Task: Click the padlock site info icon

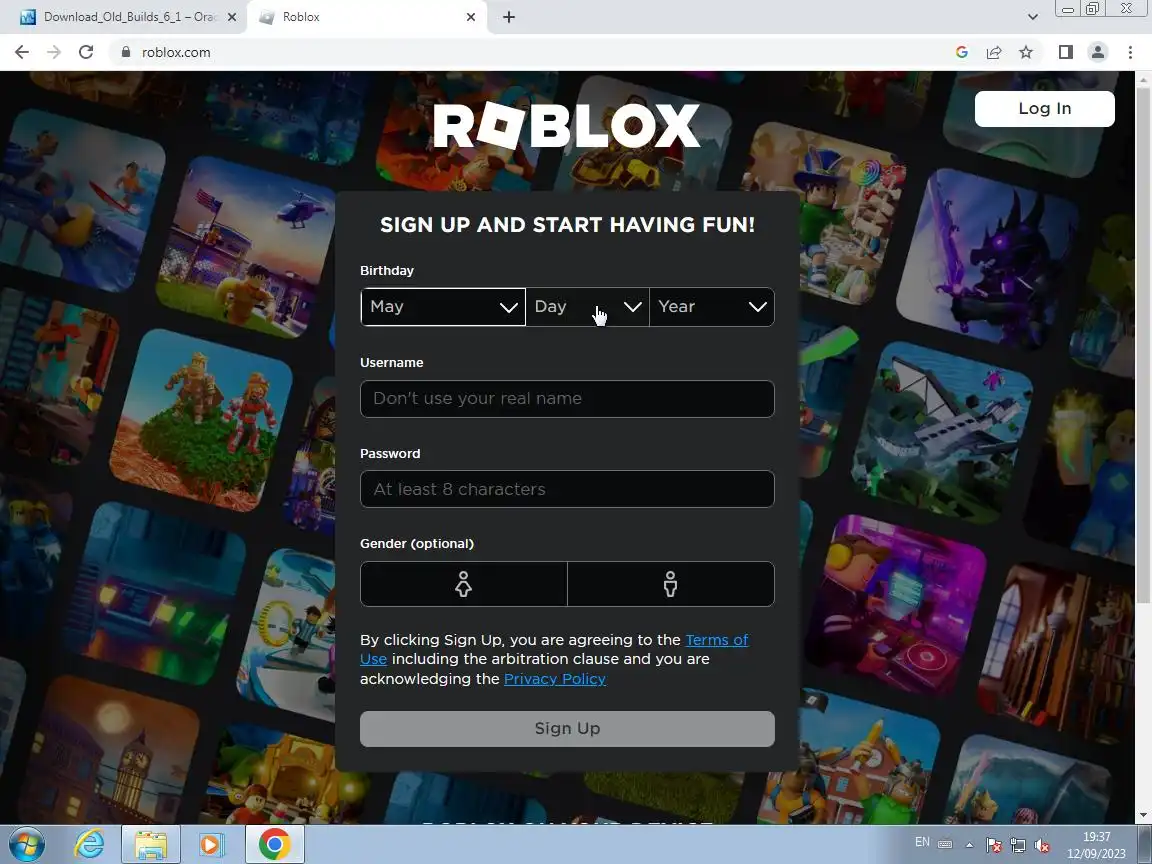Action: [x=126, y=52]
